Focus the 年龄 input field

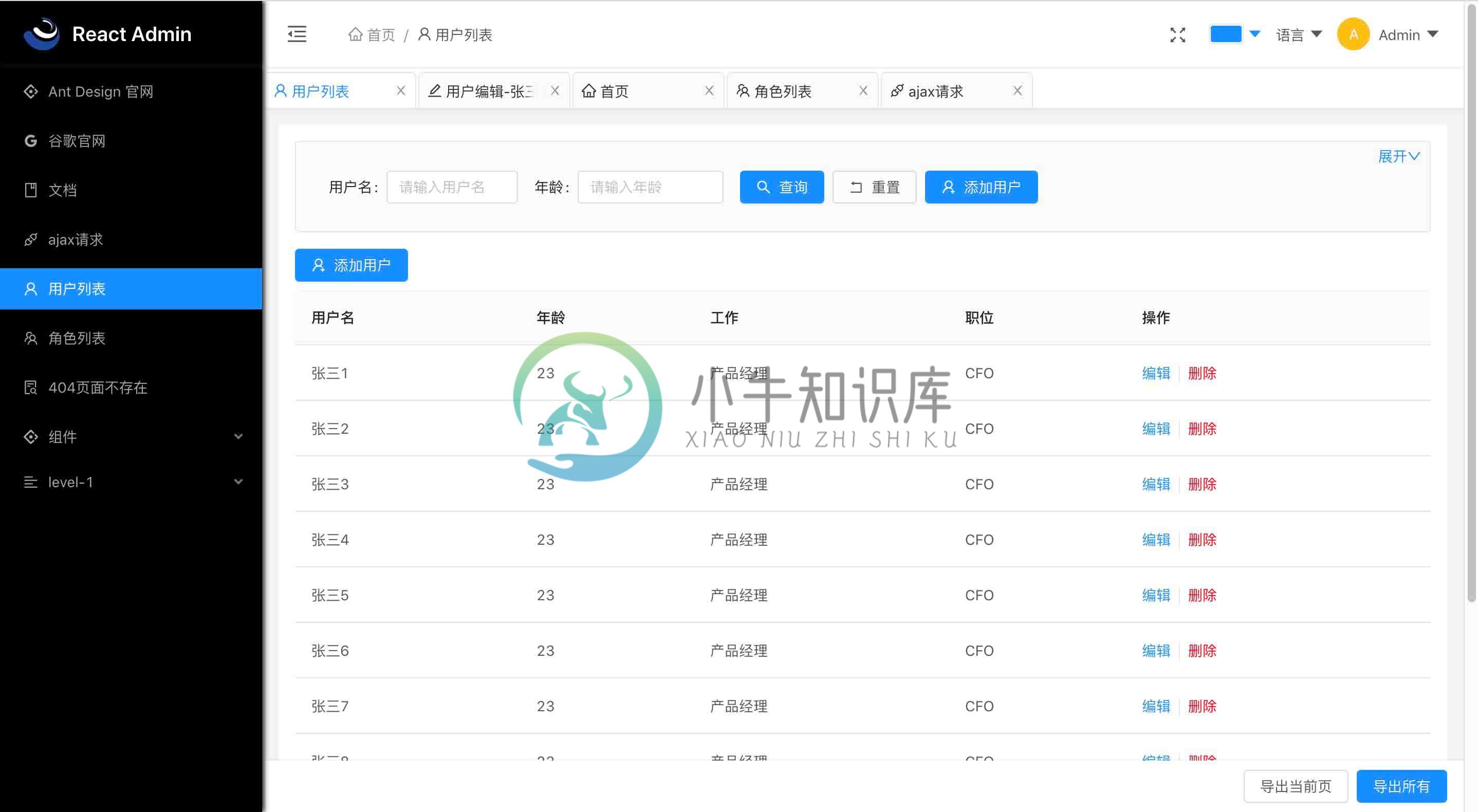point(650,187)
